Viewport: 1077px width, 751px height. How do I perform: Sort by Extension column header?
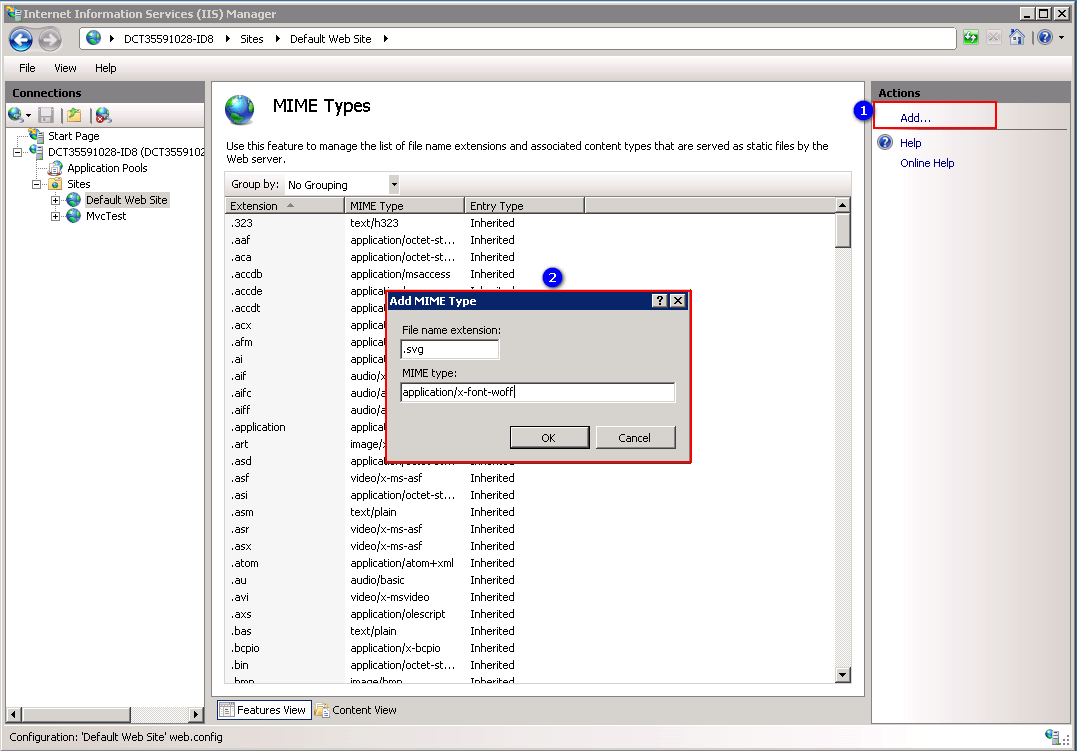284,205
